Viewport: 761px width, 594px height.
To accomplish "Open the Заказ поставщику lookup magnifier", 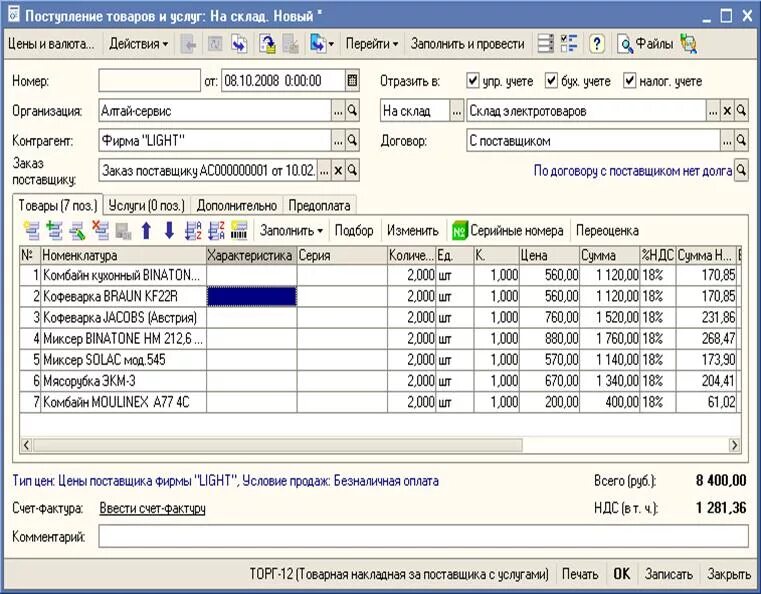I will 353,171.
